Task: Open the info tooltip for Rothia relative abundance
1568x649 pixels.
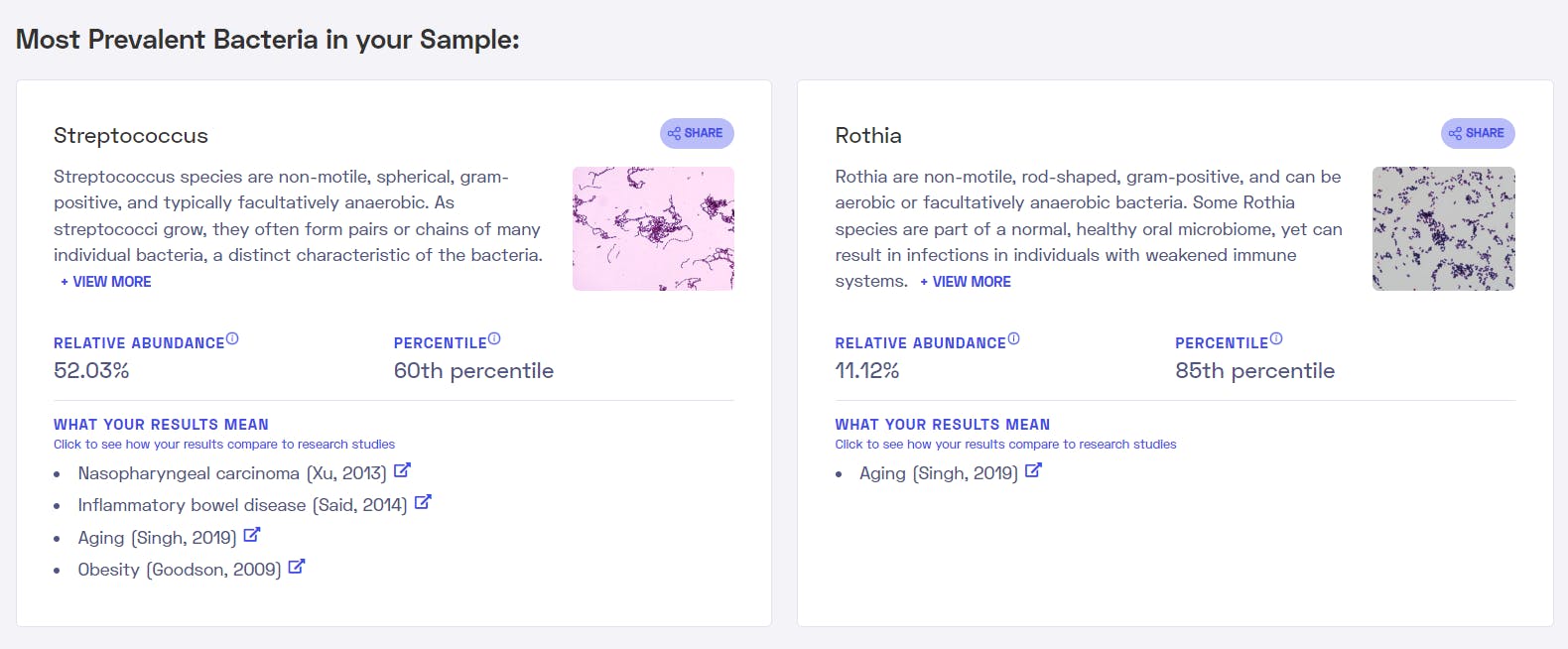Action: tap(1014, 336)
